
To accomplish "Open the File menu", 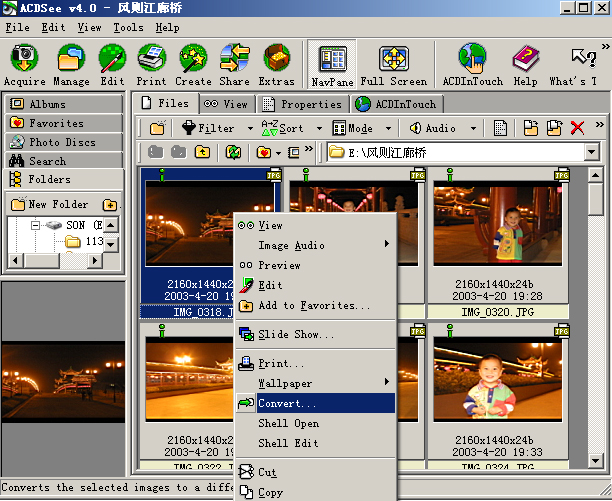I will click(18, 27).
